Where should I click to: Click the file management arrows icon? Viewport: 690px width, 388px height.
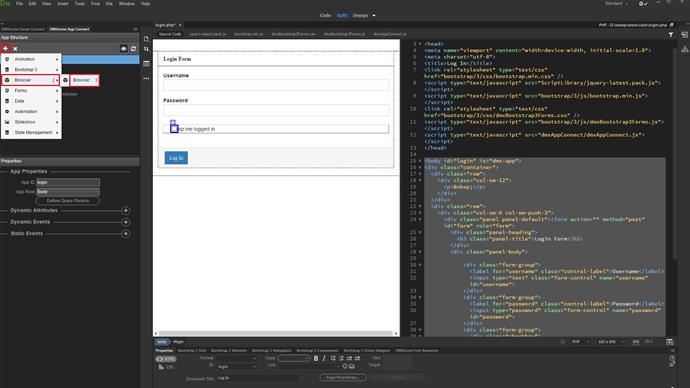147,49
